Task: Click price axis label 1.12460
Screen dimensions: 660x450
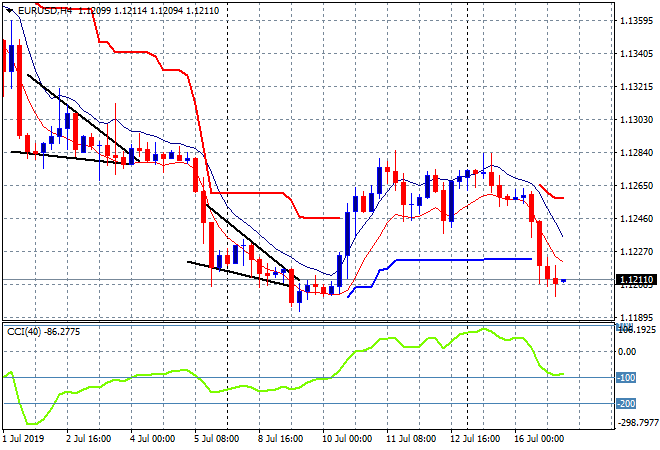Action: (637, 218)
